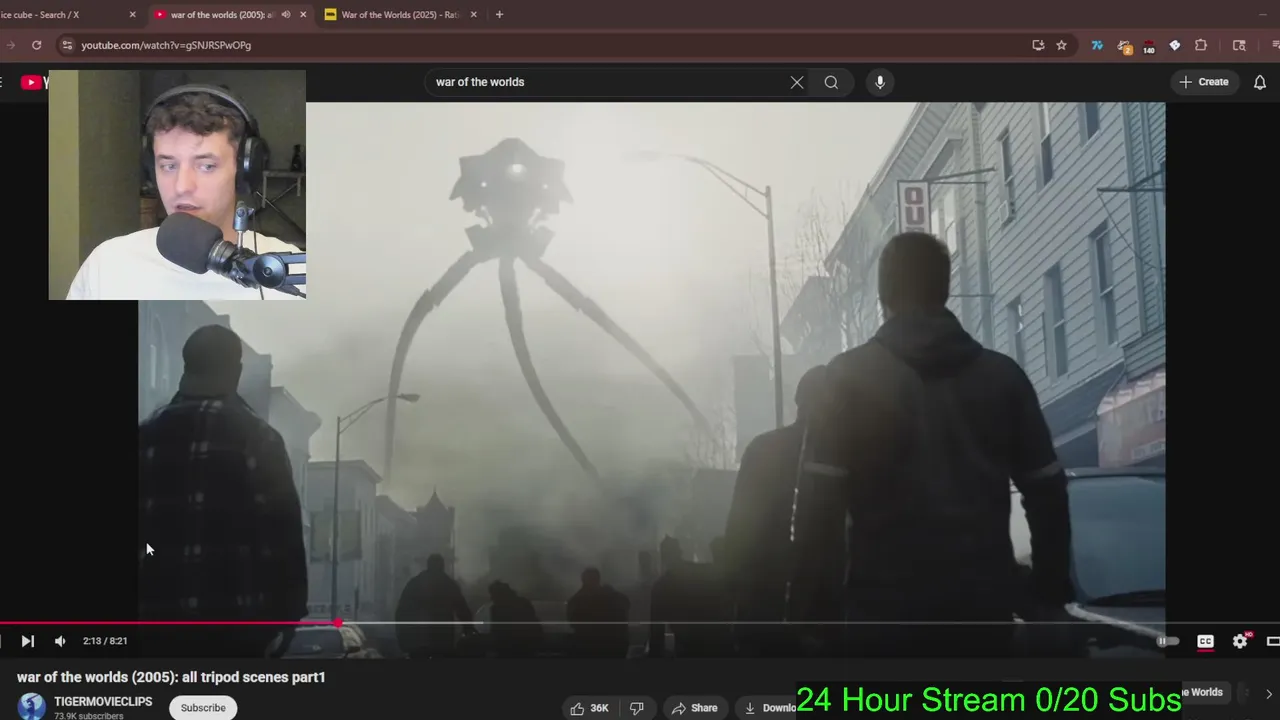This screenshot has height=720, width=1280.
Task: Click the video title text
Action: coord(171,677)
